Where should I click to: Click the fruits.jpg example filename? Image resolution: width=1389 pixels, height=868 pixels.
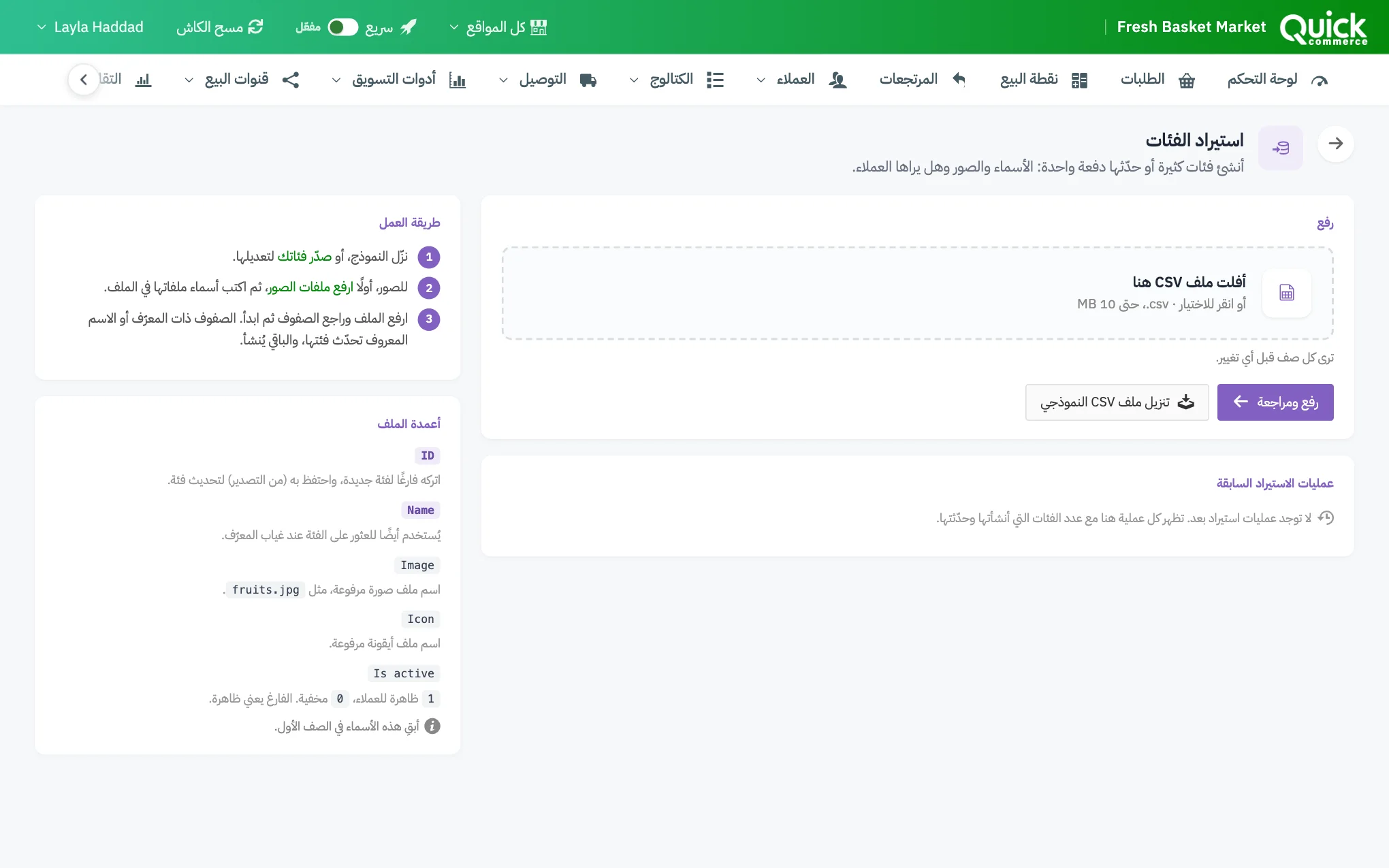(266, 590)
